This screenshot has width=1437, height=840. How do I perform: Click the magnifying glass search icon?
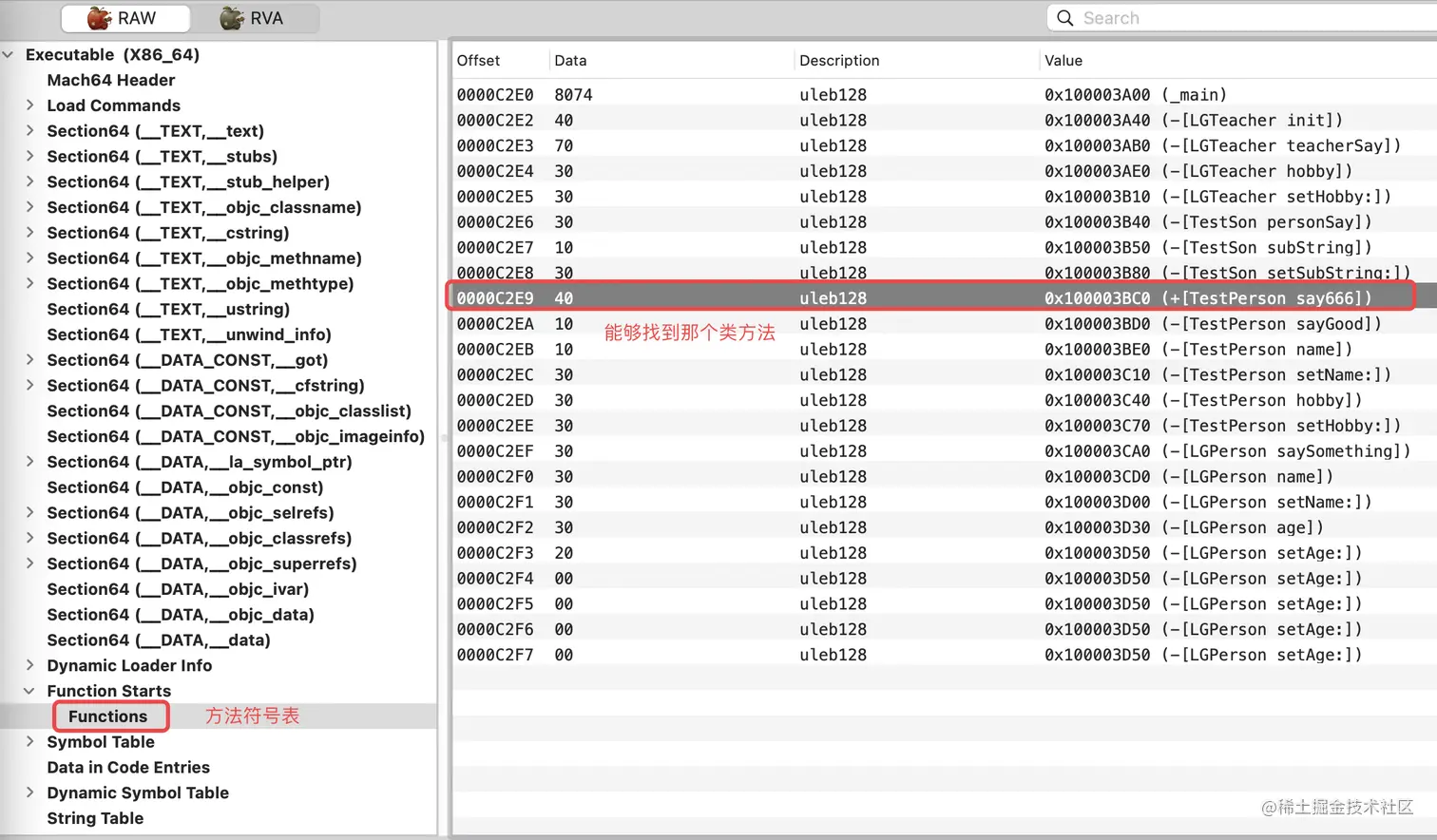[1065, 18]
